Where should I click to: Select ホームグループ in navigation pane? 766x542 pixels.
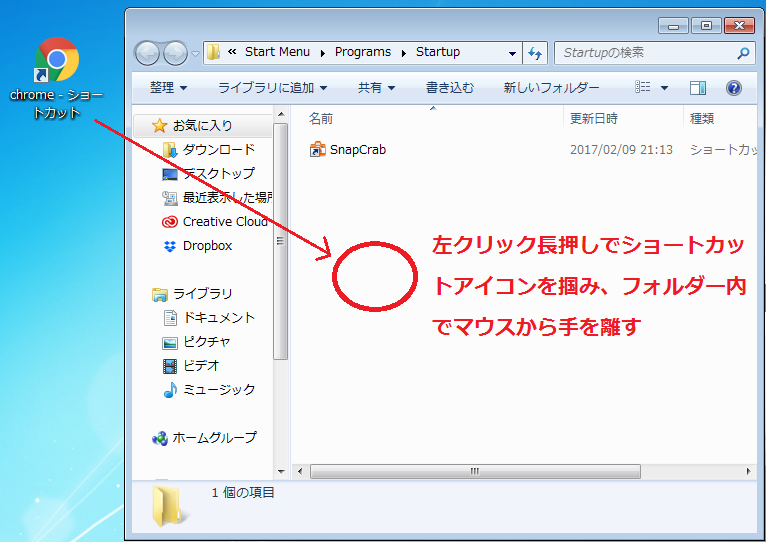214,437
